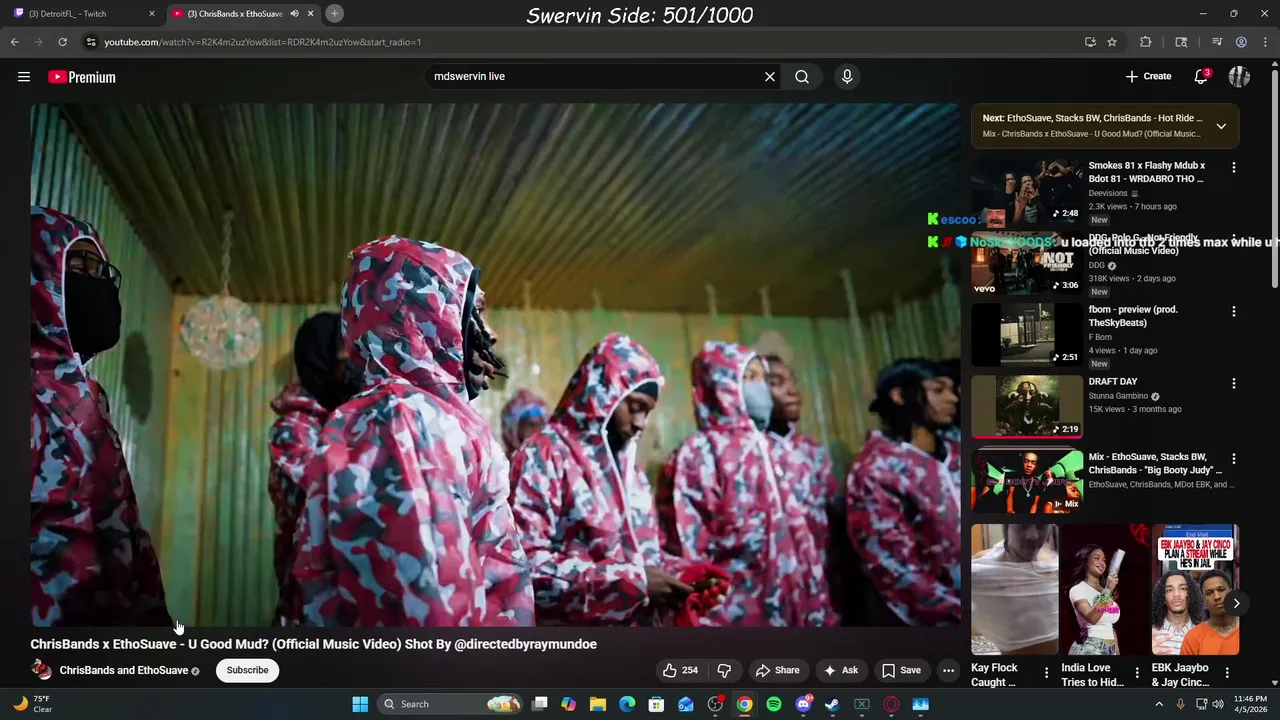
Task: Subscribe to ChrisBands and EthoSuave
Action: point(247,670)
